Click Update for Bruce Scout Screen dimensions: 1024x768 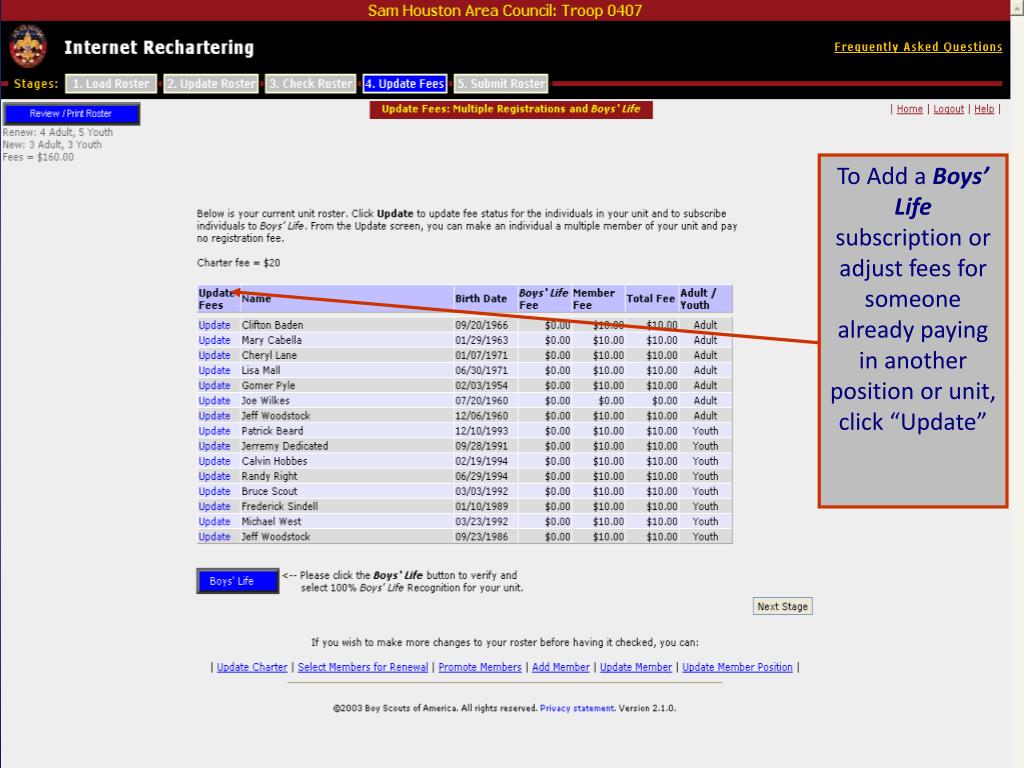tap(214, 491)
